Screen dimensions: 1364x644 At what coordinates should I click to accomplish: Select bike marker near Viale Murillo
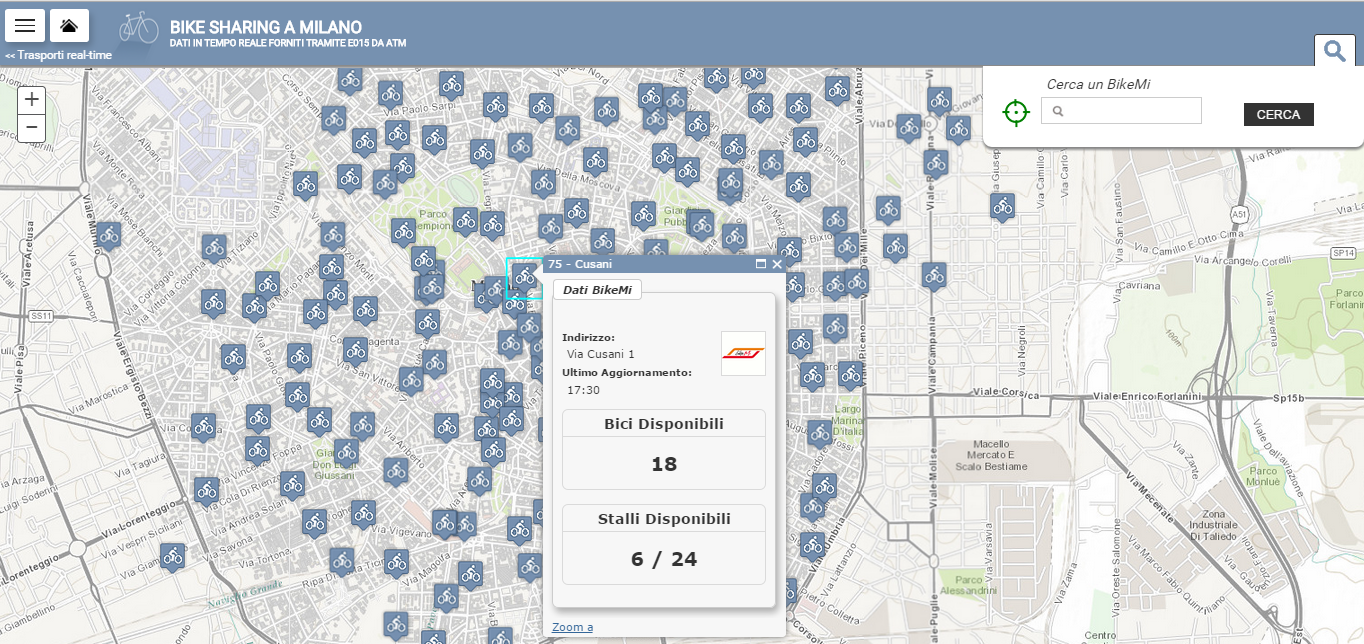[109, 235]
